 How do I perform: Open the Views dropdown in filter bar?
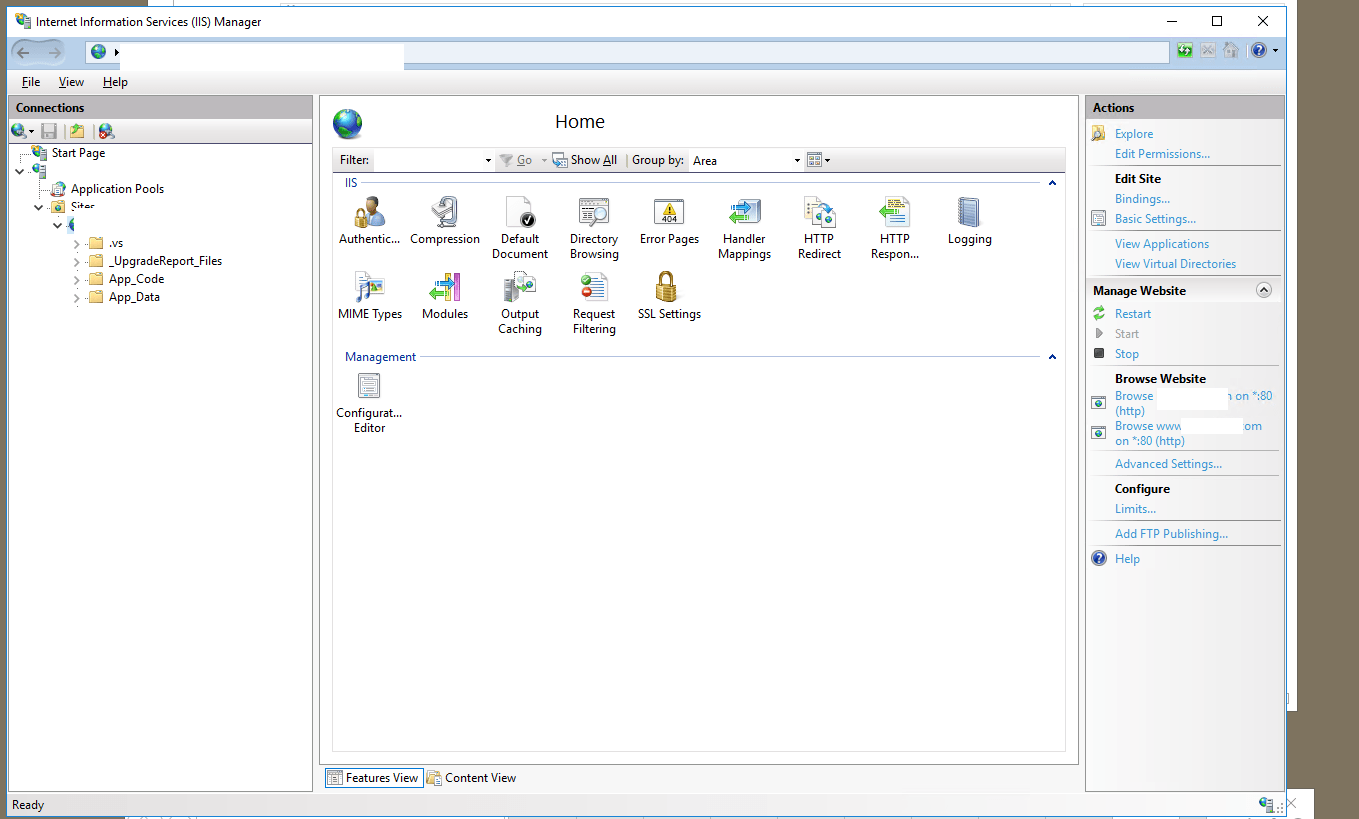click(x=818, y=160)
